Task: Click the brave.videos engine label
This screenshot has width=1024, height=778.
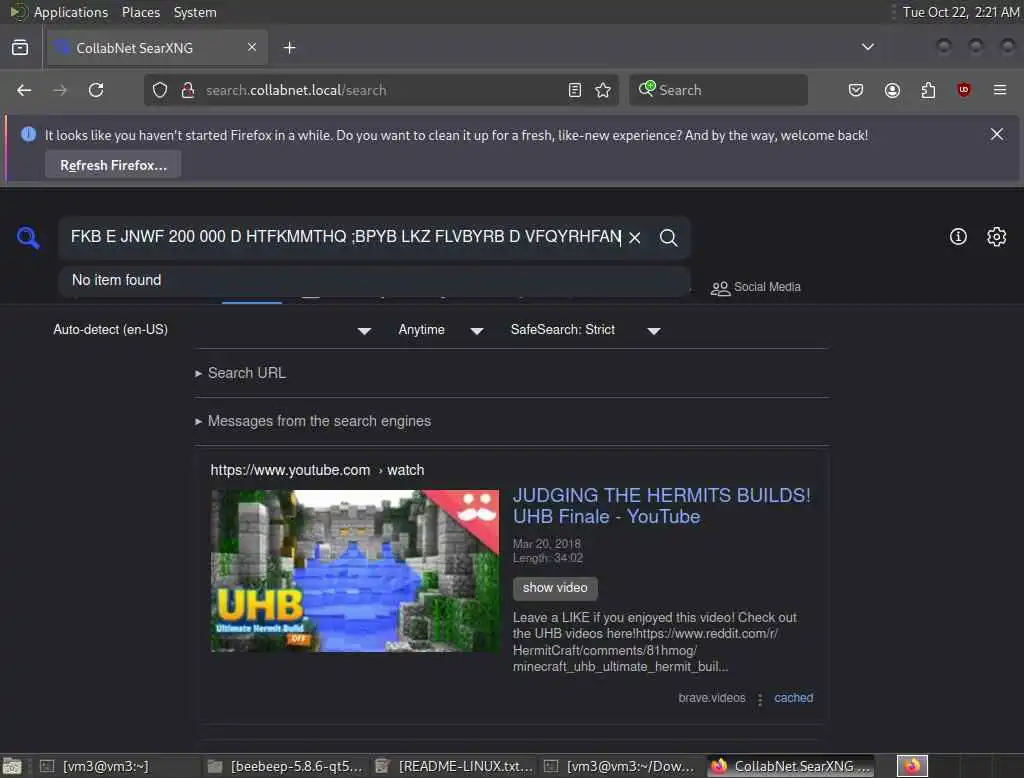Action: tap(712, 698)
